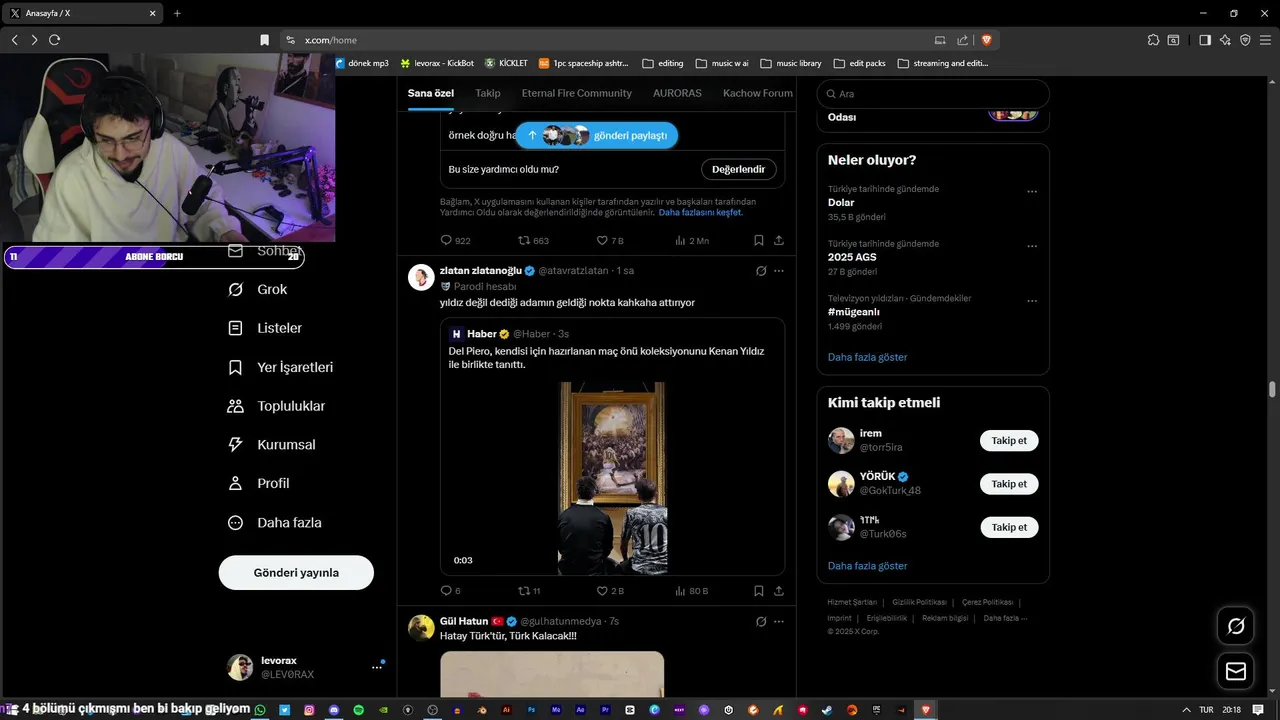
Task: Expand Daha fazla in left navigation
Action: pos(275,522)
